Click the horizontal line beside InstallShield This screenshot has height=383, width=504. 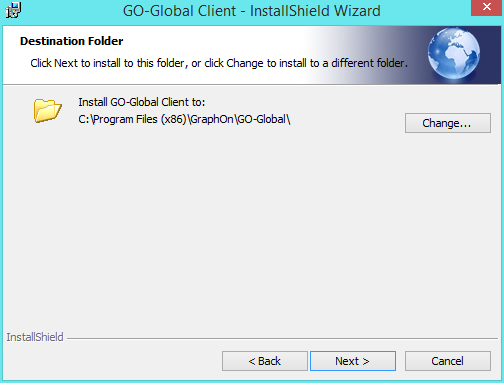(282, 338)
